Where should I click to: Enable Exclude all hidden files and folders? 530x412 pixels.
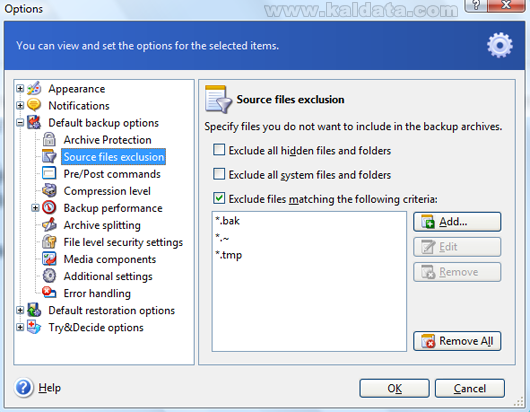219,150
